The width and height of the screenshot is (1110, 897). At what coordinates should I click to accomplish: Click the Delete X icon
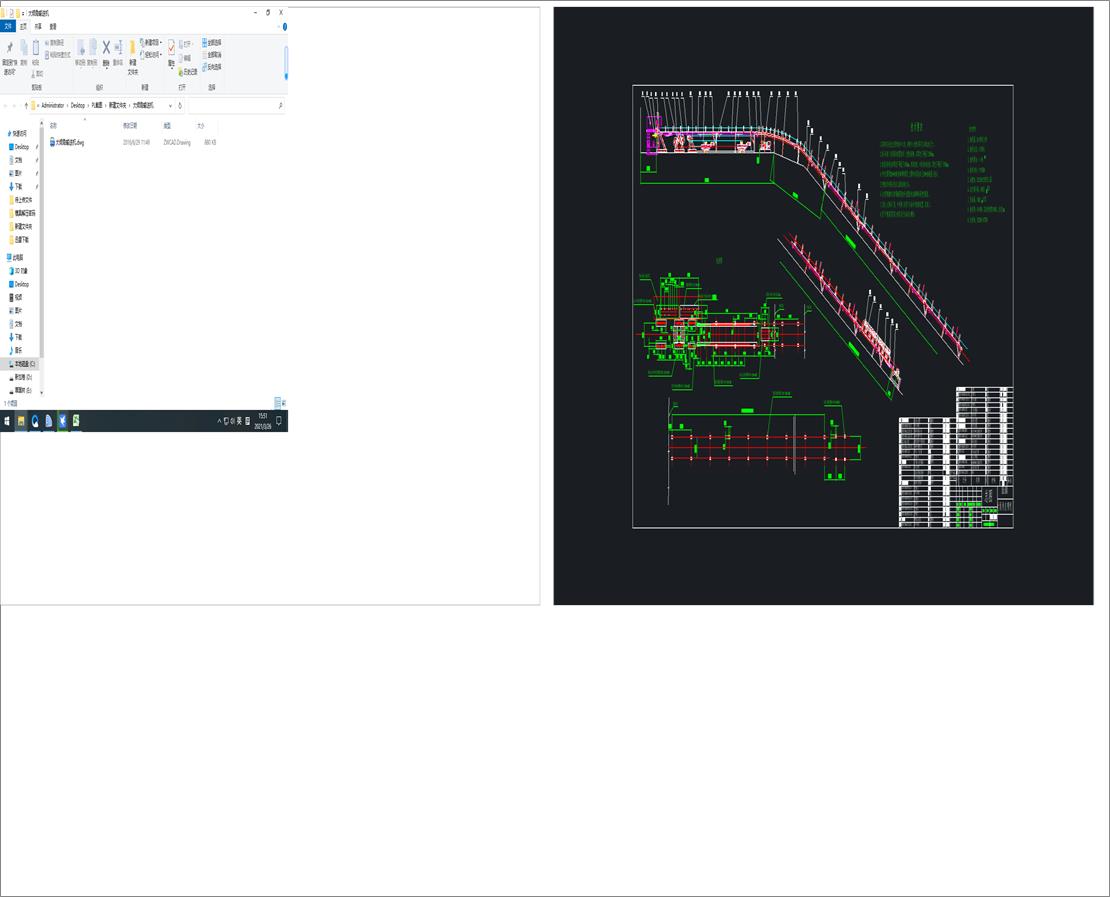coord(106,53)
